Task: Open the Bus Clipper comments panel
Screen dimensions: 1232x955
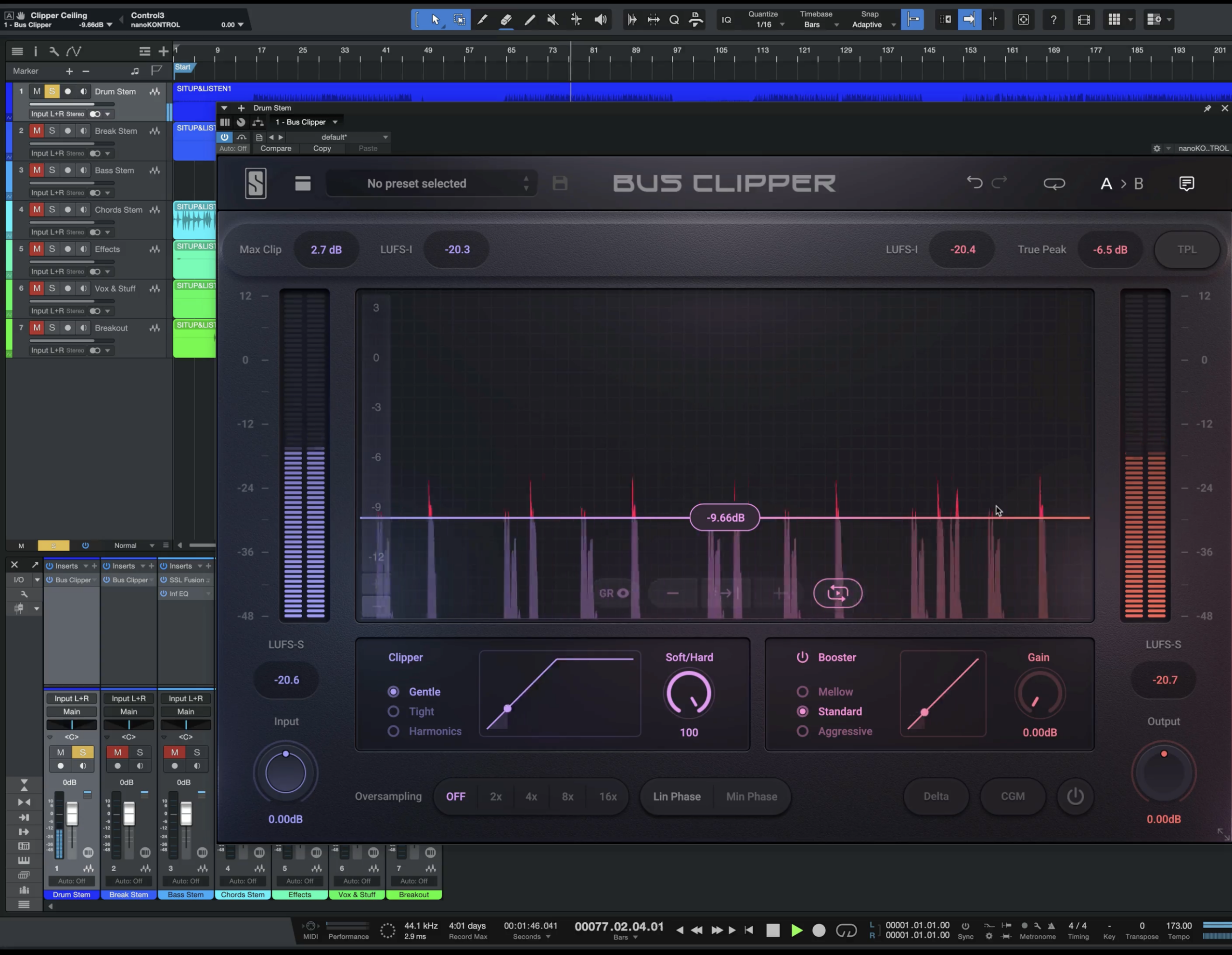Action: [x=1186, y=183]
